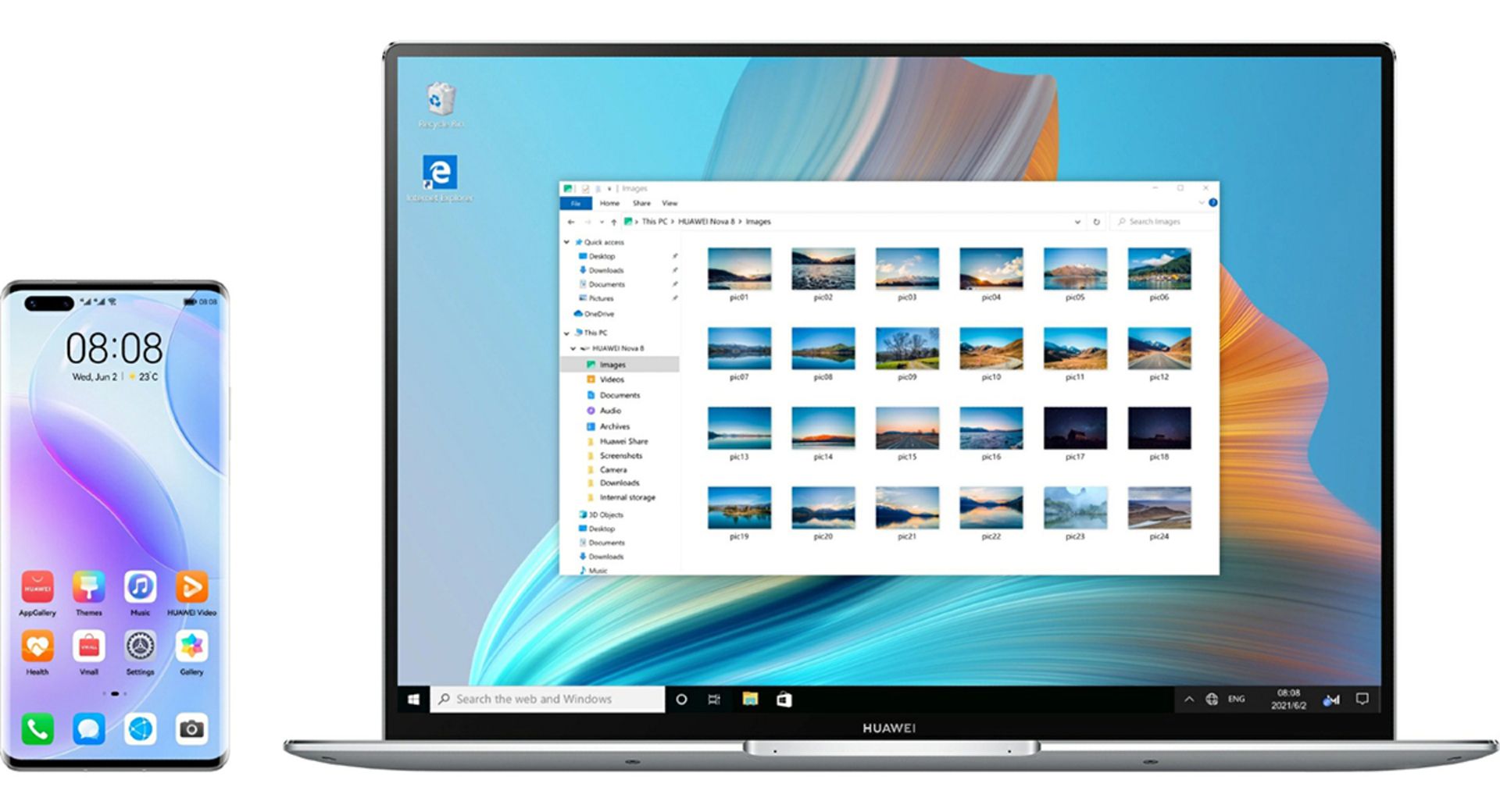Screen dimensions: 1500x812
Task: Open the Huawei PC Manager tray icon
Action: [1331, 700]
